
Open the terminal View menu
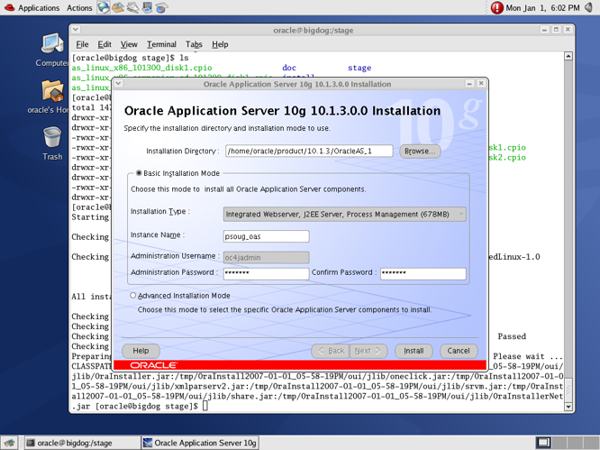click(129, 44)
